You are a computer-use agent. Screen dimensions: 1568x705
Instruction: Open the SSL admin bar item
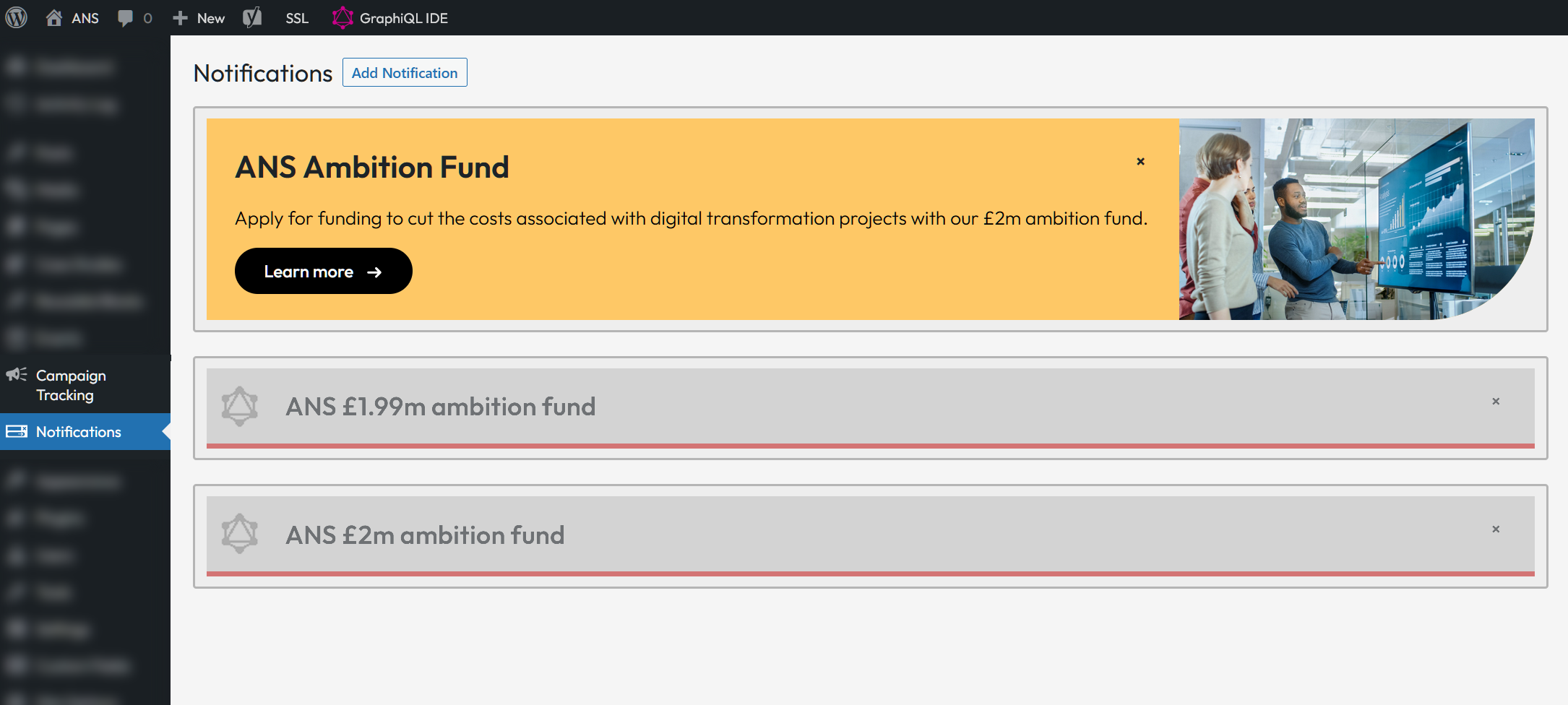(297, 18)
